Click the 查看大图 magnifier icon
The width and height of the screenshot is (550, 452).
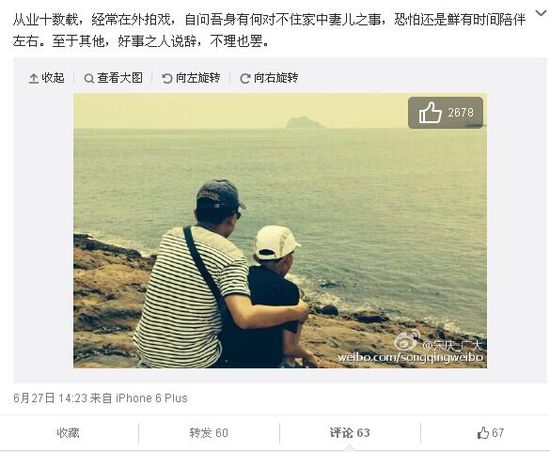89,78
